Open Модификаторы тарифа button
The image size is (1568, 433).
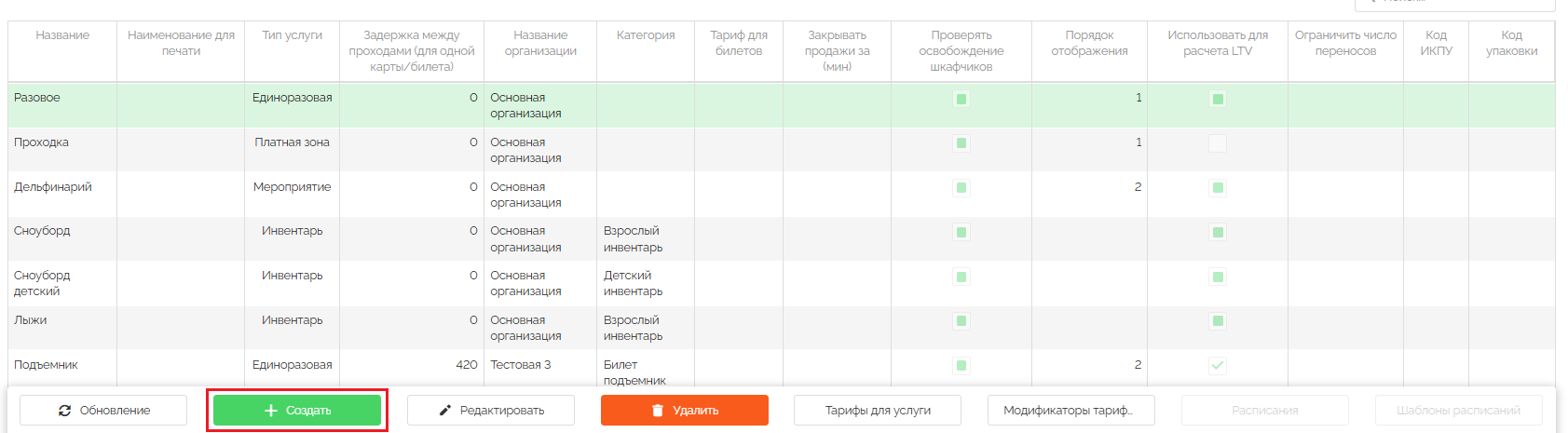tap(1070, 411)
